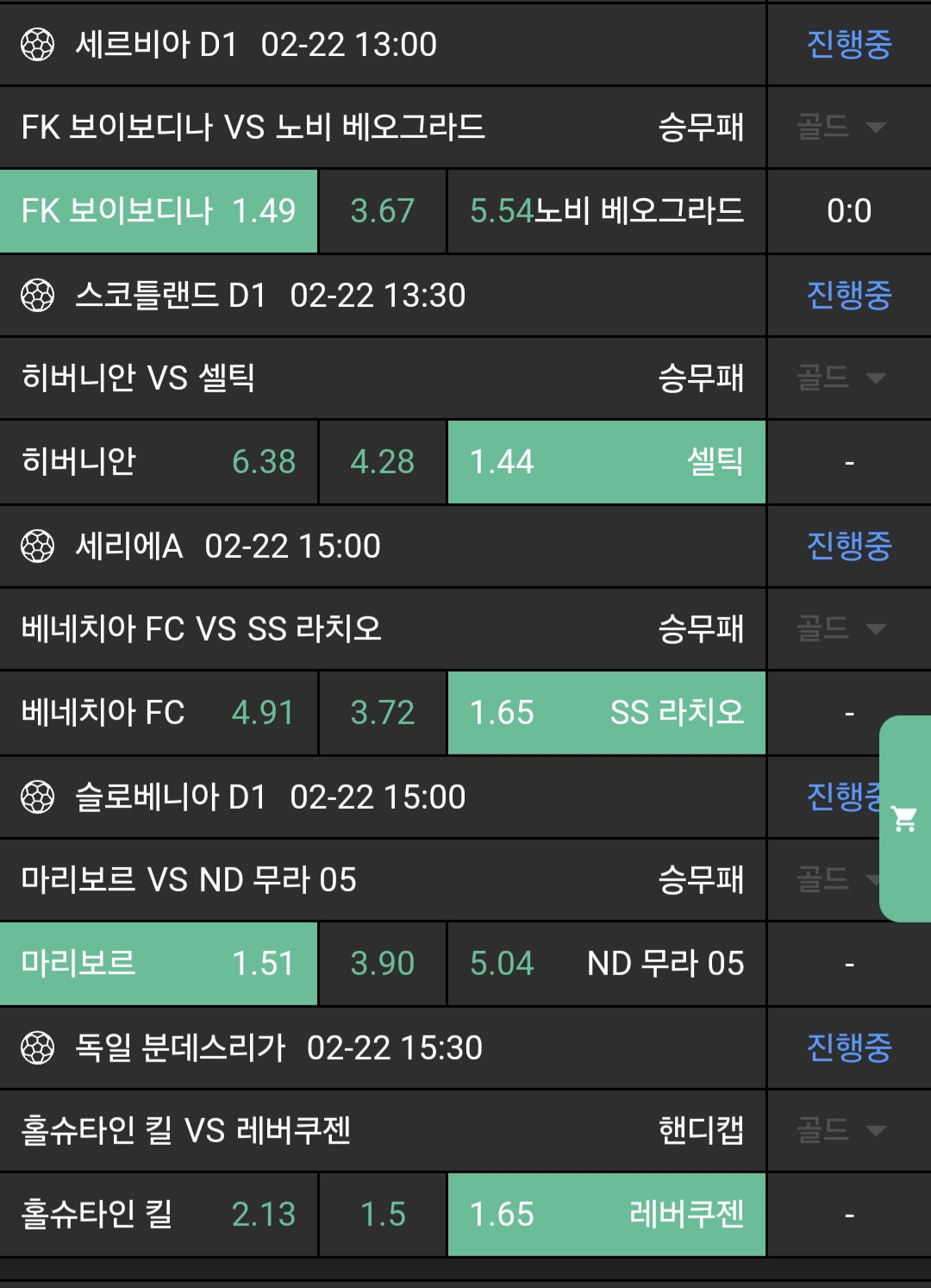Select ND 무라 05 at 5.04
This screenshot has width=931, height=1288.
(x=606, y=964)
